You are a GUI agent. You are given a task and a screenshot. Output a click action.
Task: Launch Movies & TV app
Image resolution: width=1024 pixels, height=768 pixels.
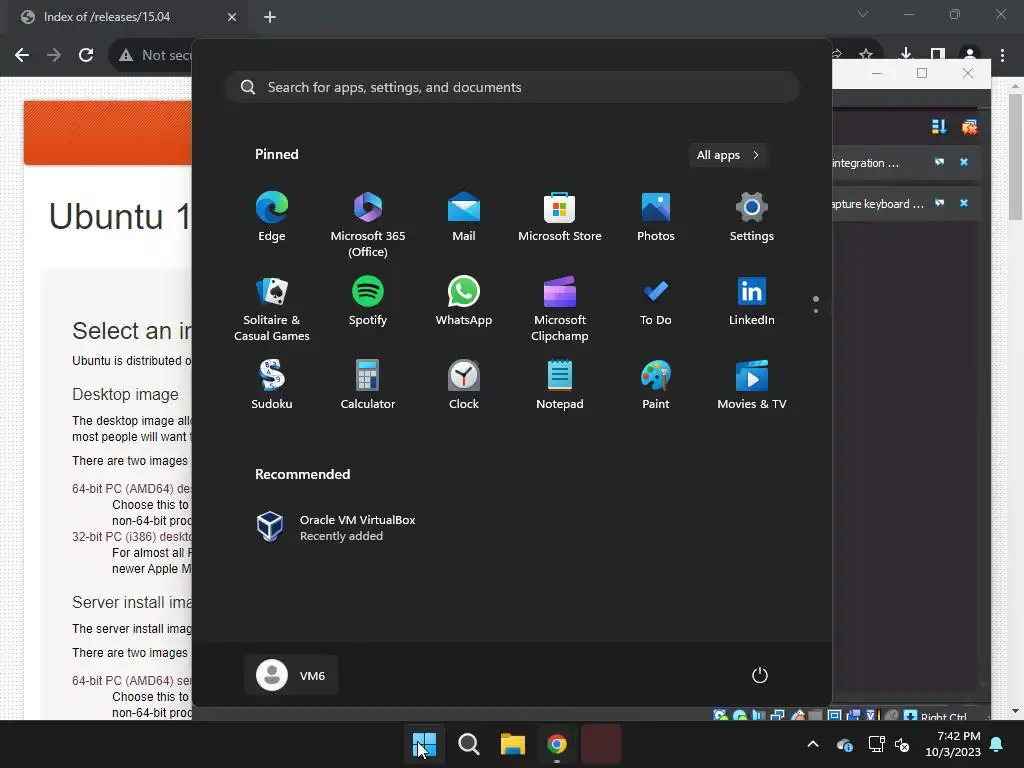(752, 385)
